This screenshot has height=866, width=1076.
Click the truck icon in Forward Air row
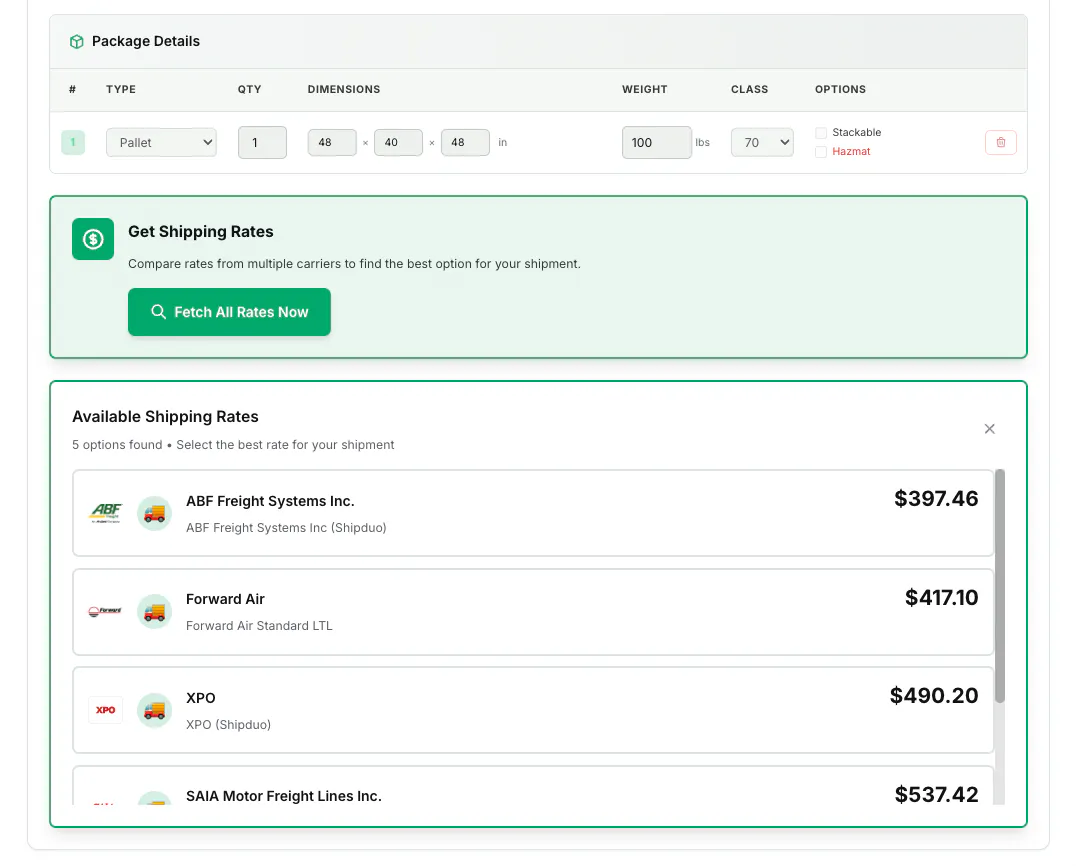(154, 611)
